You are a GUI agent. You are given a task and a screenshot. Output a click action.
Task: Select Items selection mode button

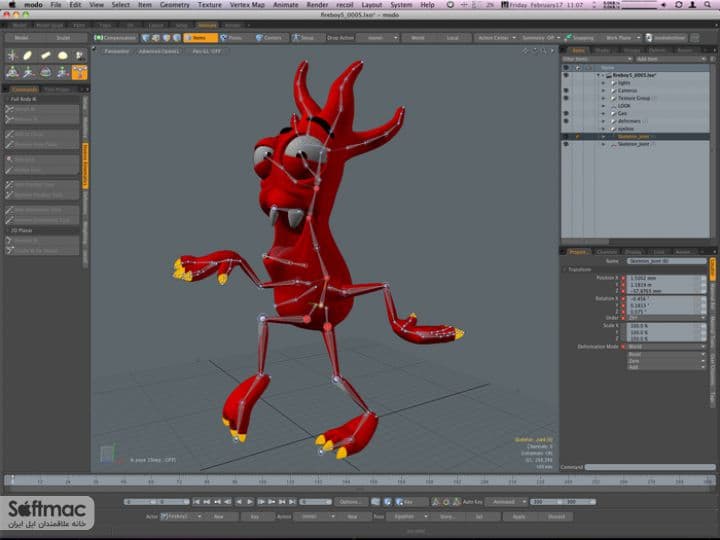coord(200,38)
